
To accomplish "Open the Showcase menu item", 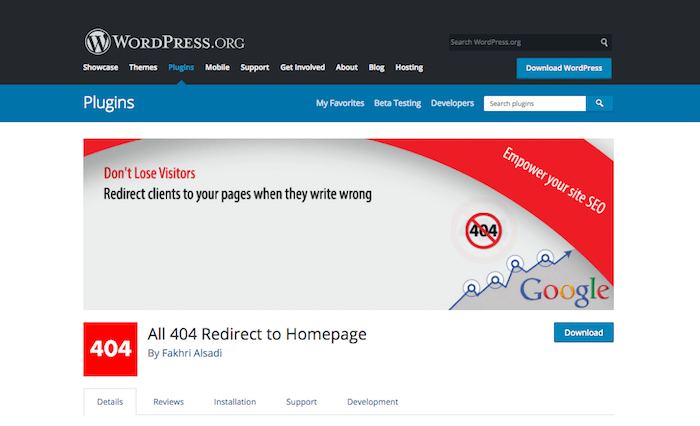I will (x=100, y=68).
